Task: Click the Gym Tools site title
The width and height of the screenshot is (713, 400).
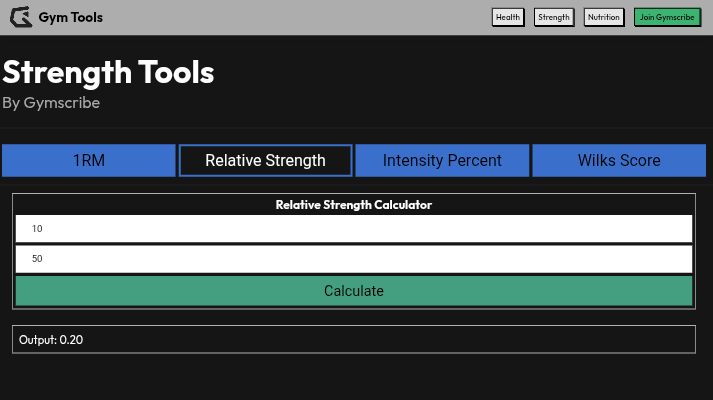Action: coord(70,17)
